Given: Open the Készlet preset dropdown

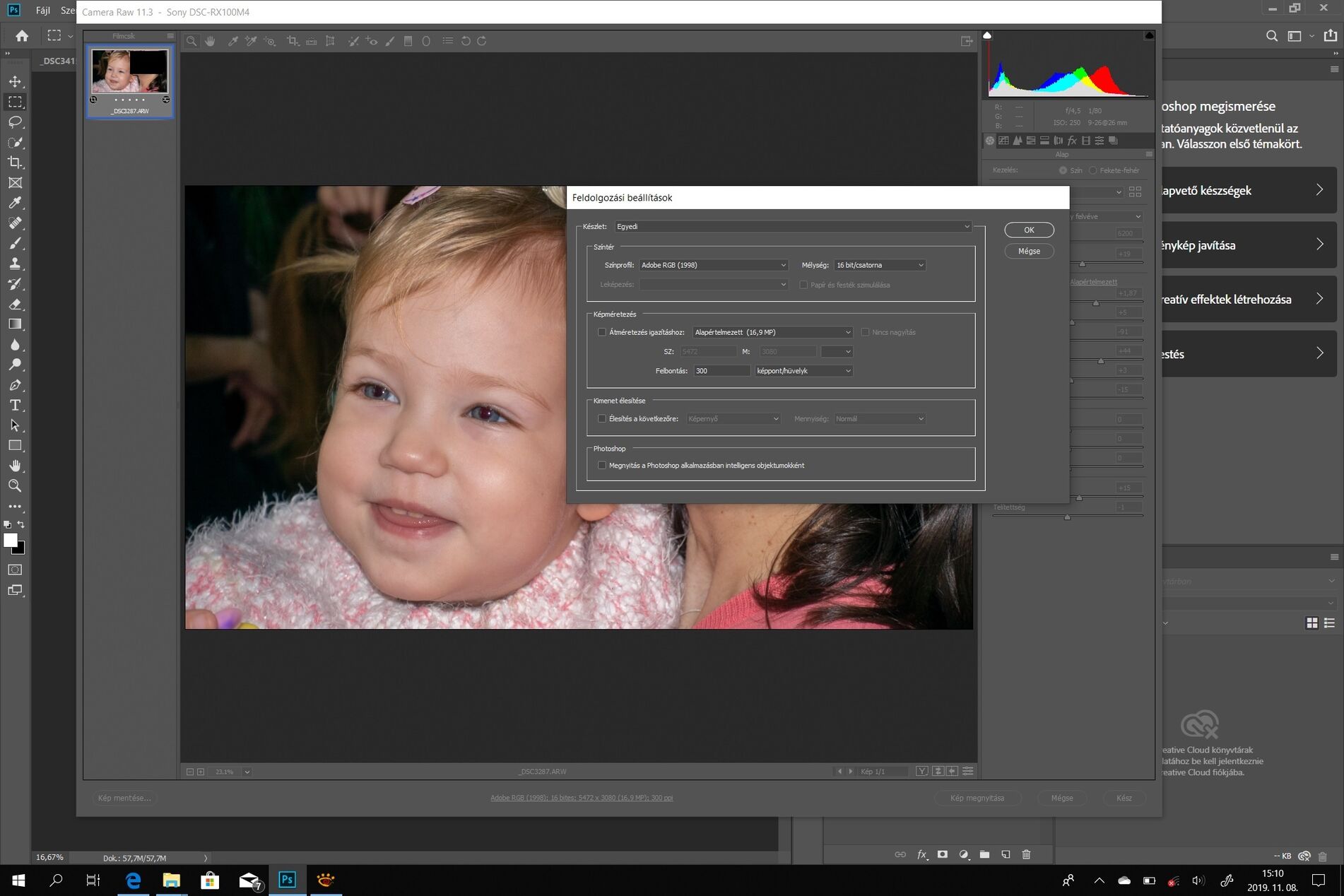Looking at the screenshot, I should (793, 226).
